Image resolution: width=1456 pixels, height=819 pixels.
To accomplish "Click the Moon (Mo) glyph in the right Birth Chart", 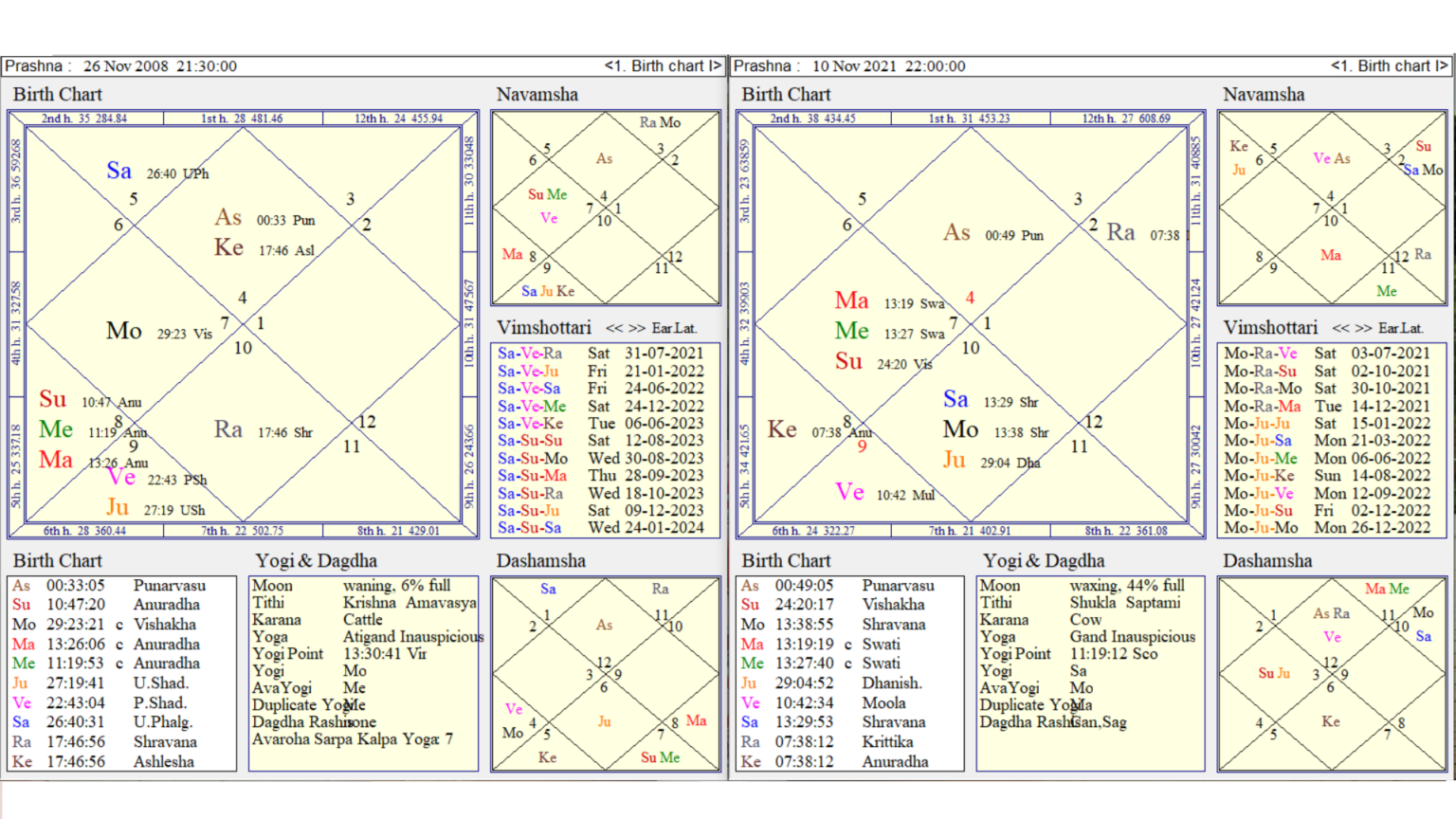I will pyautogui.click(x=960, y=429).
